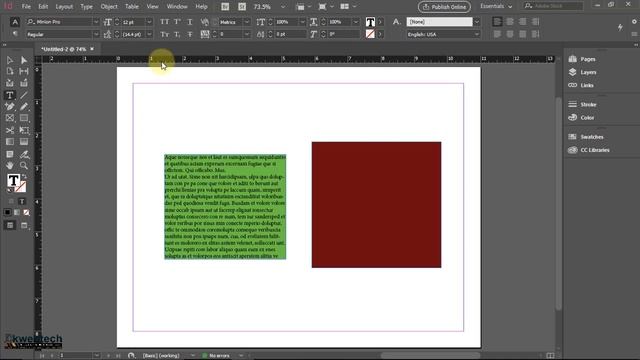Select the Rectangle tool
640x360 pixels.
tap(24, 118)
